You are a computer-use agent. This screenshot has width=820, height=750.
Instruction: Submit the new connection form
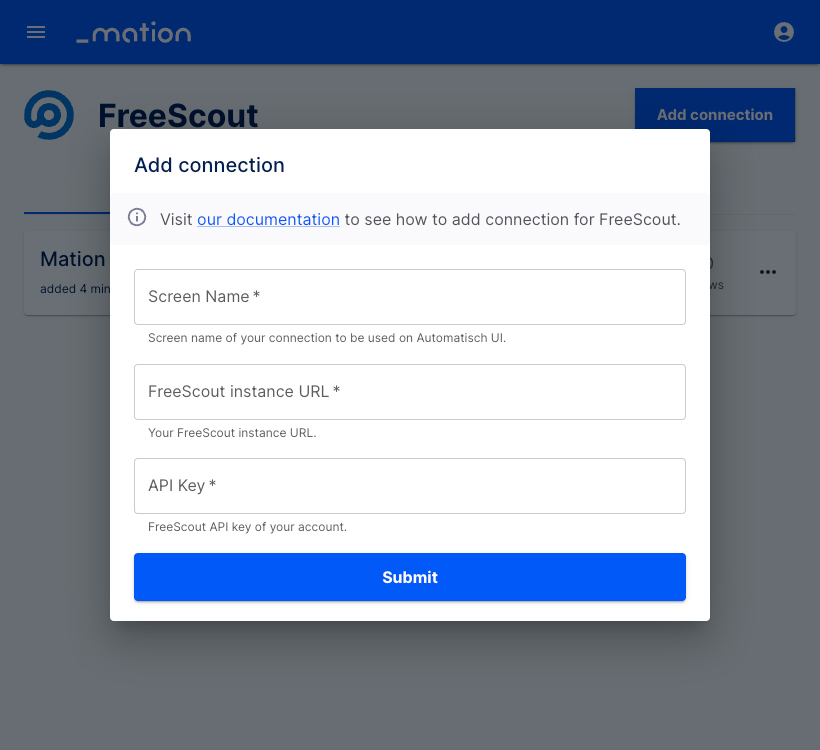tap(409, 577)
